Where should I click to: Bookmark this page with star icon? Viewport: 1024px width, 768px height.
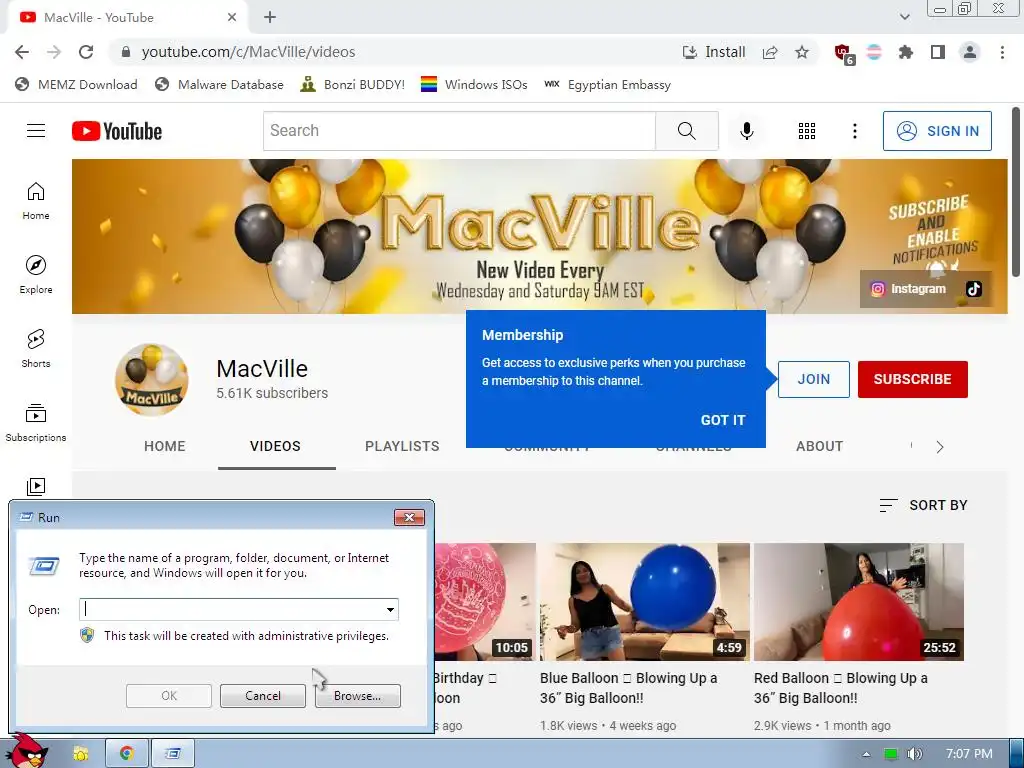(802, 52)
